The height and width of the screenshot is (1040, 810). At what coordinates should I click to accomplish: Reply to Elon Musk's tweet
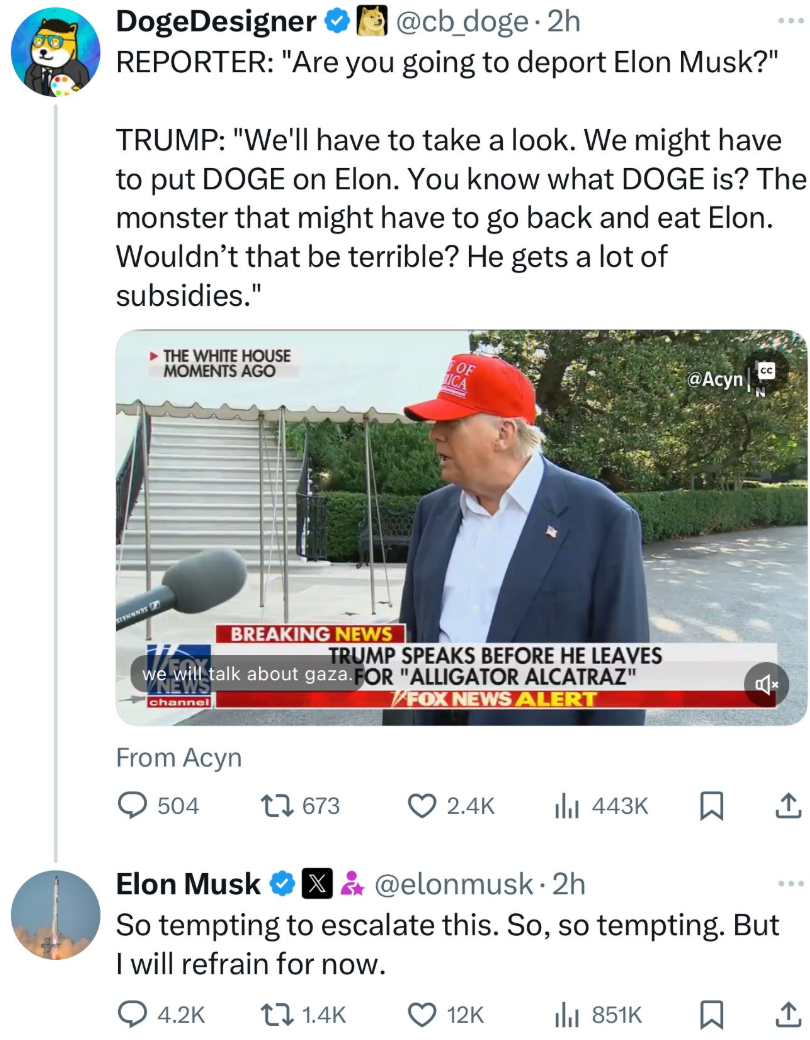click(x=161, y=1014)
